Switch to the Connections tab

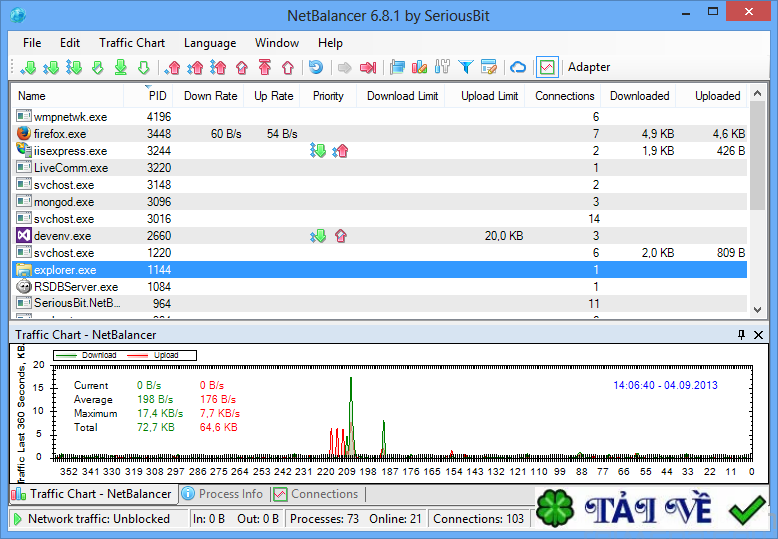[x=316, y=494]
